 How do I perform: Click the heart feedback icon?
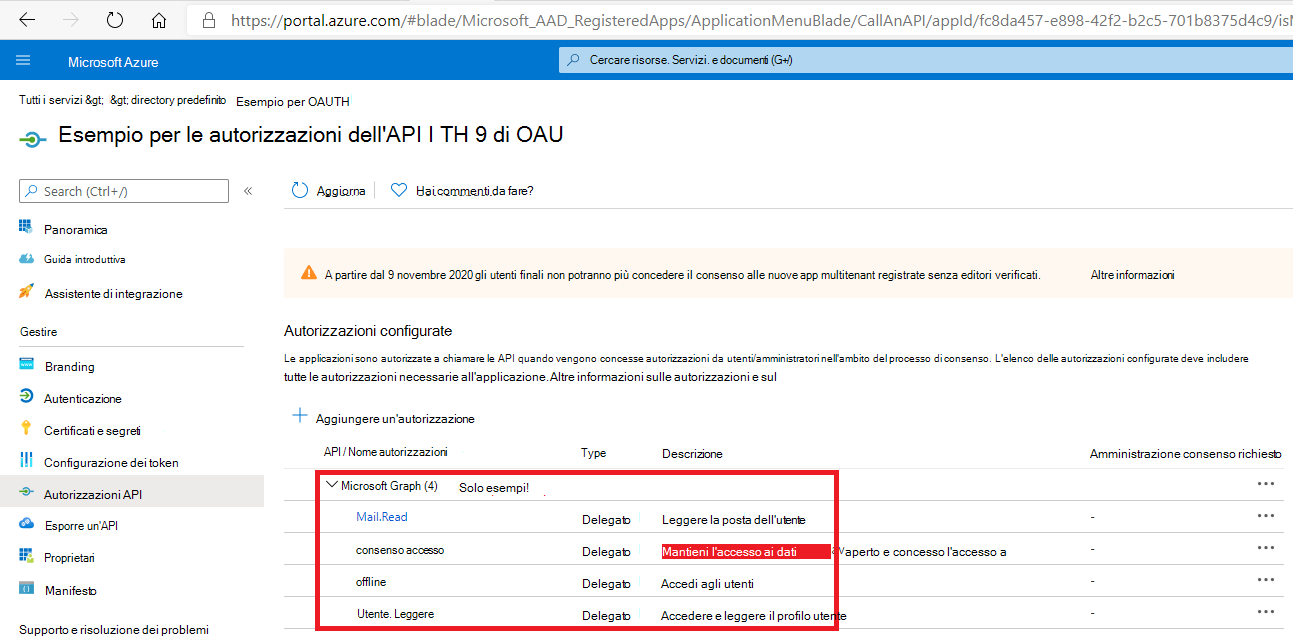point(399,190)
